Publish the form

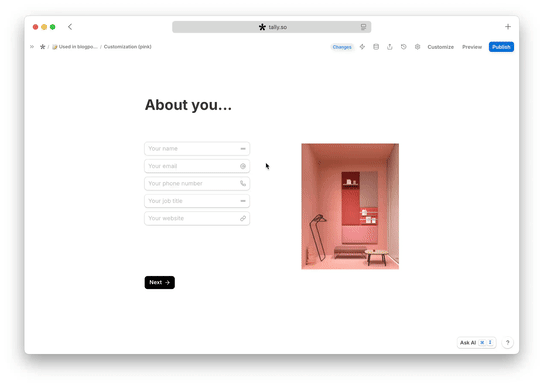[501, 47]
